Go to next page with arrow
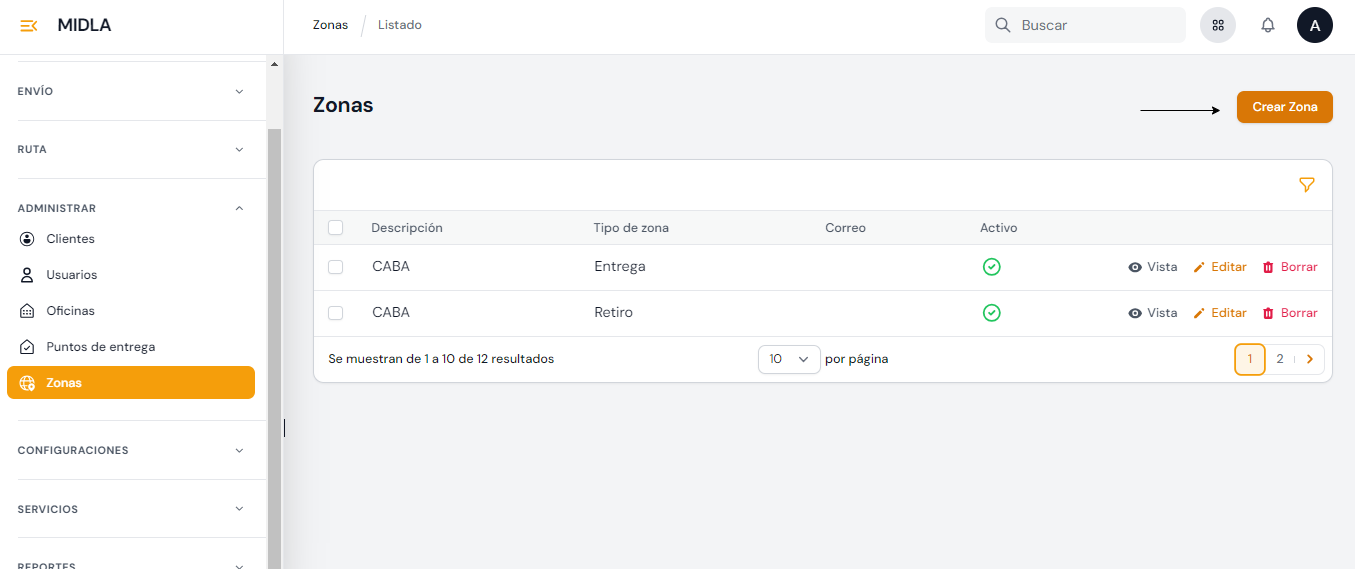Image resolution: width=1355 pixels, height=569 pixels. 1309,359
